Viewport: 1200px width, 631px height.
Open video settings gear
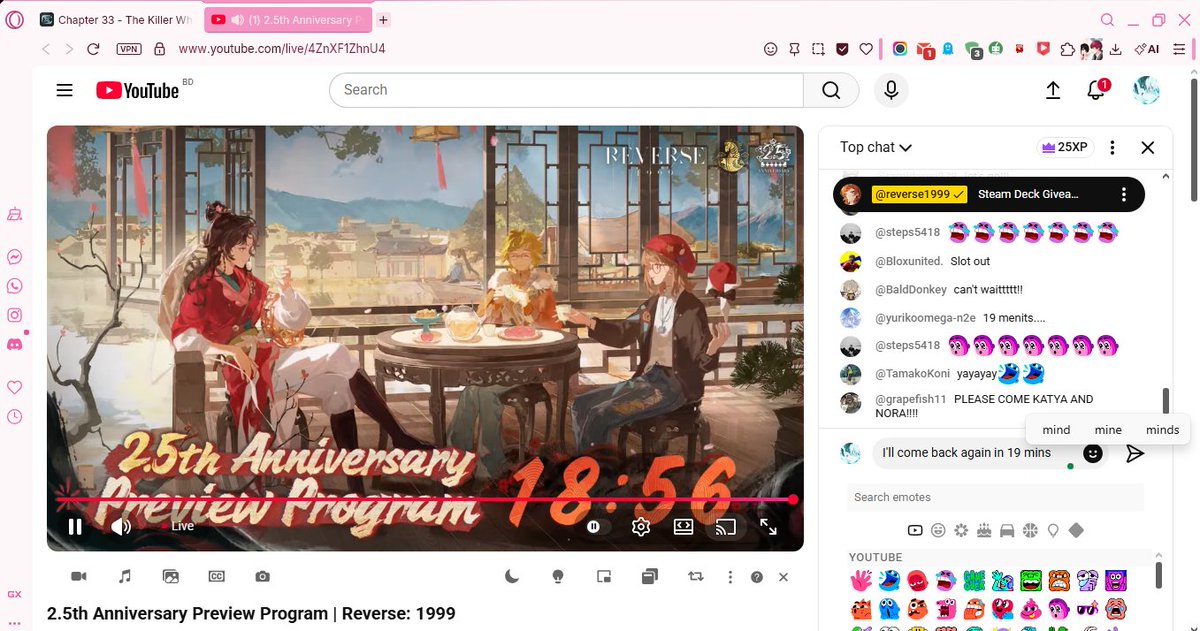[x=641, y=526]
